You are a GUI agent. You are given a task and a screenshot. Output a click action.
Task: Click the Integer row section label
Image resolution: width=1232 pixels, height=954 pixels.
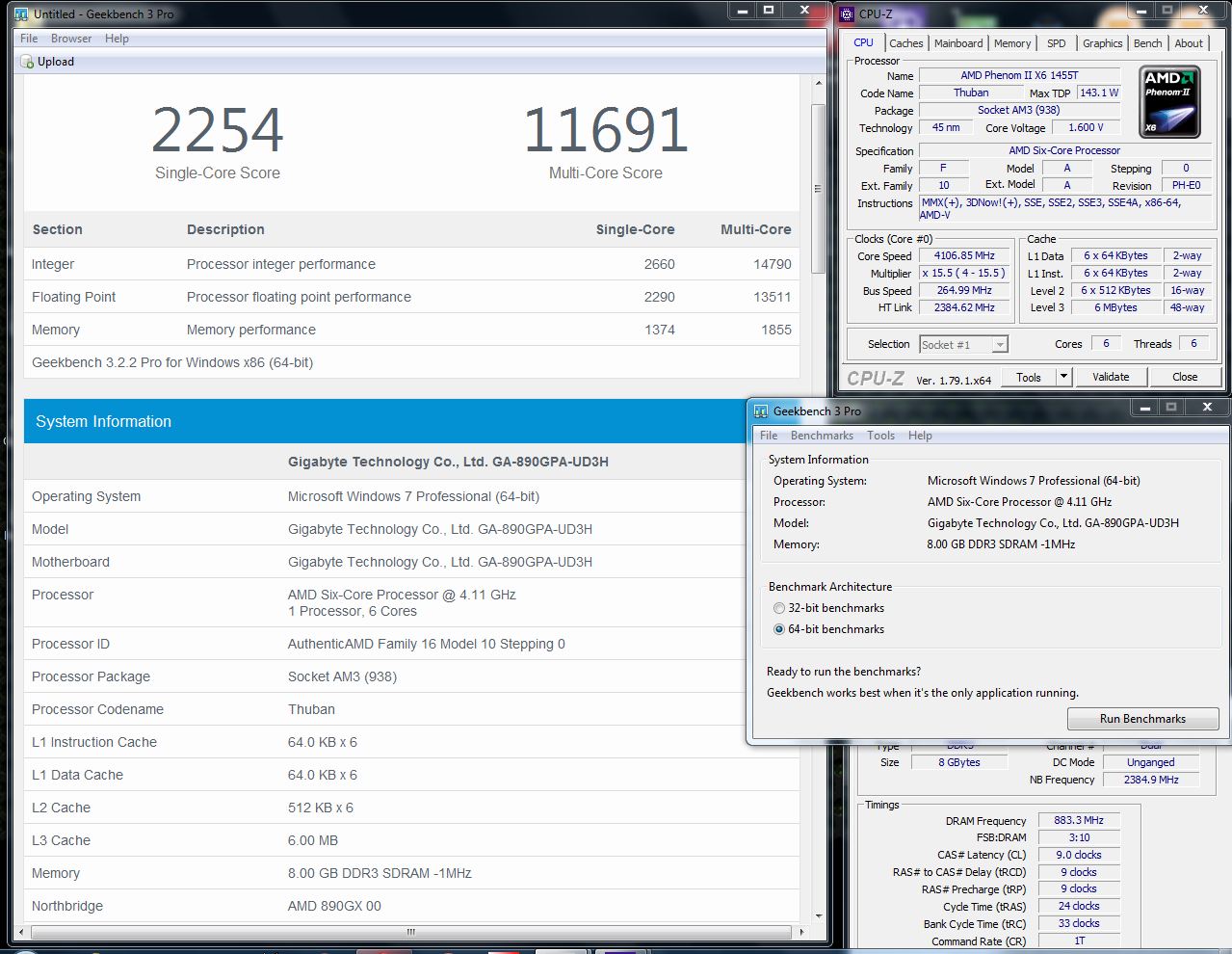(53, 264)
